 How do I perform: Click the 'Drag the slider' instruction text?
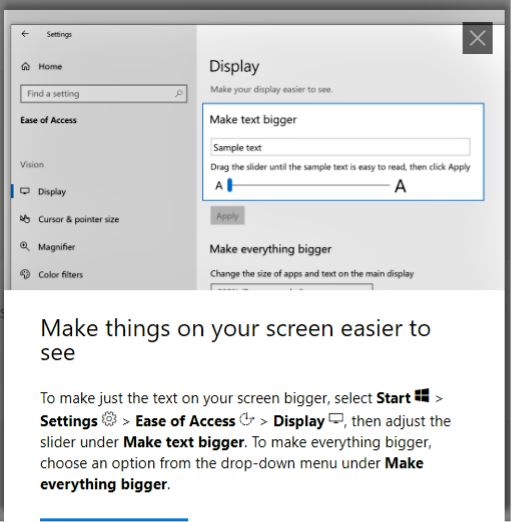tap(340, 167)
